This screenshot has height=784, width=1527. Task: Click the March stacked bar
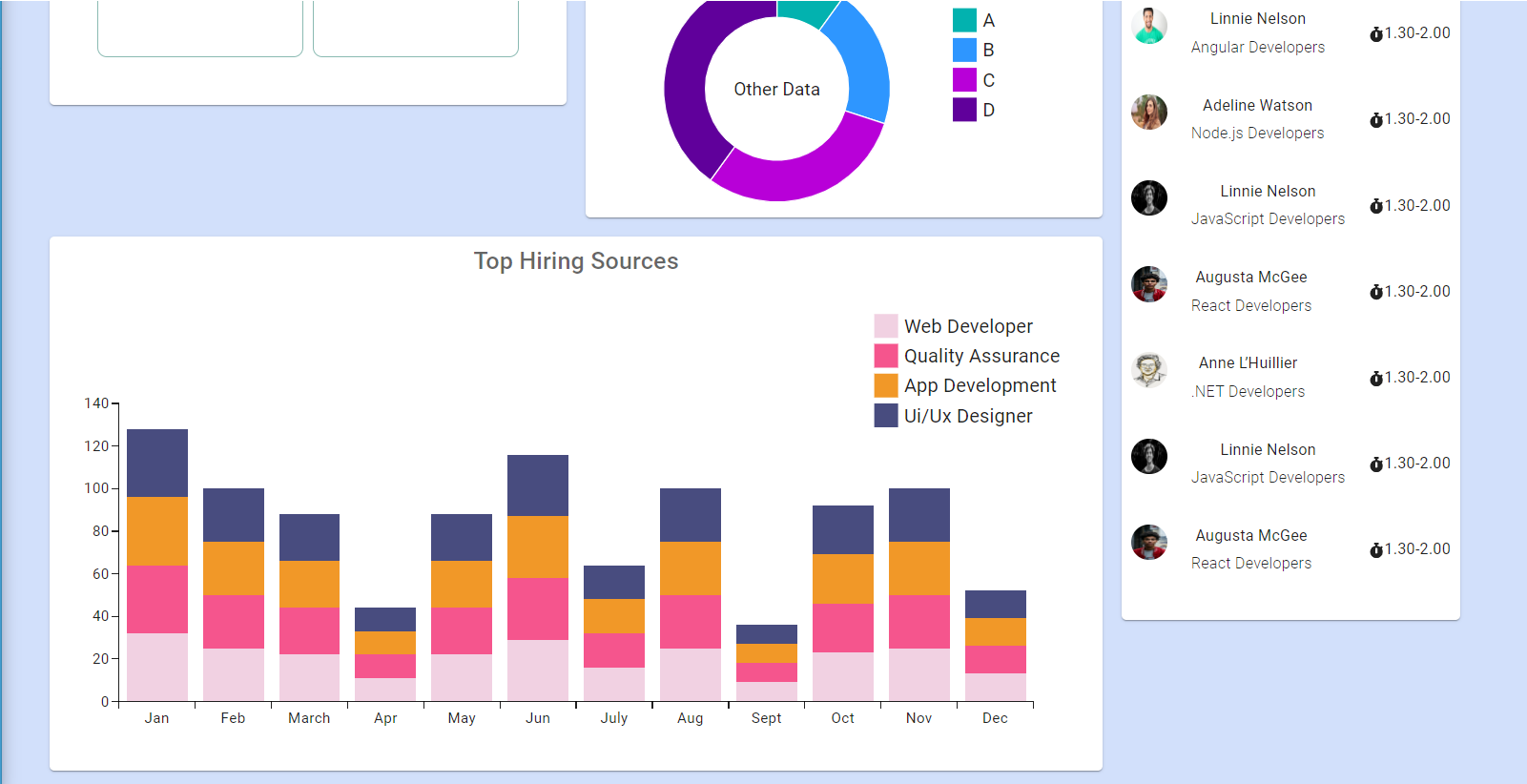[309, 608]
